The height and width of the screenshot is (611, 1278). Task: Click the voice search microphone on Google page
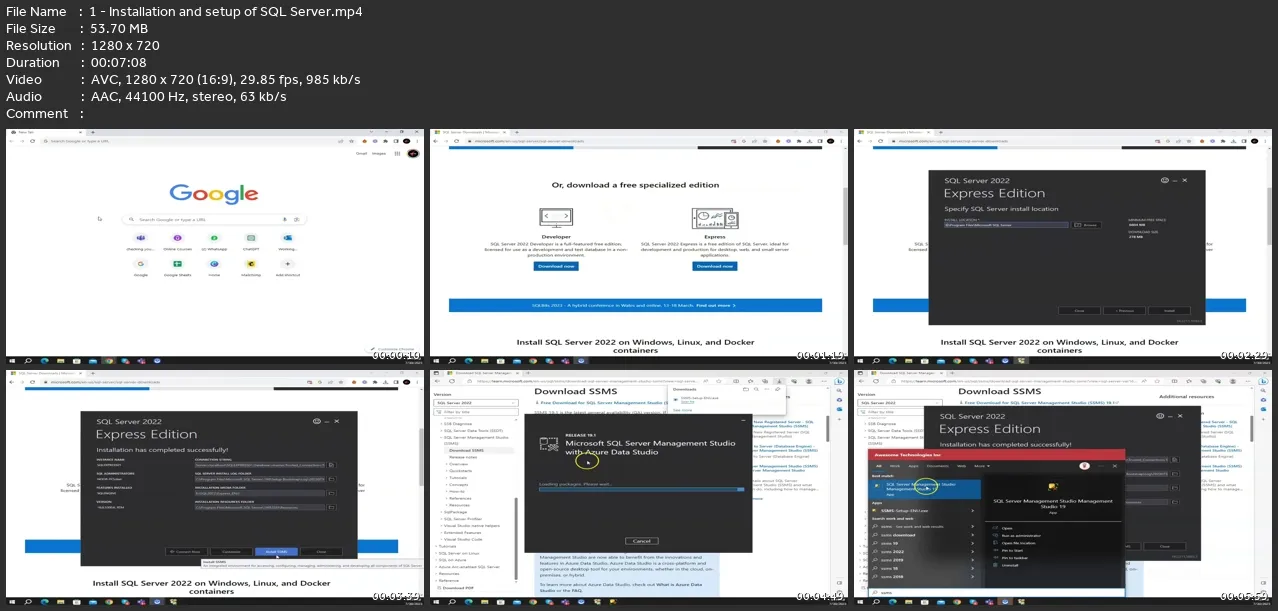click(286, 219)
